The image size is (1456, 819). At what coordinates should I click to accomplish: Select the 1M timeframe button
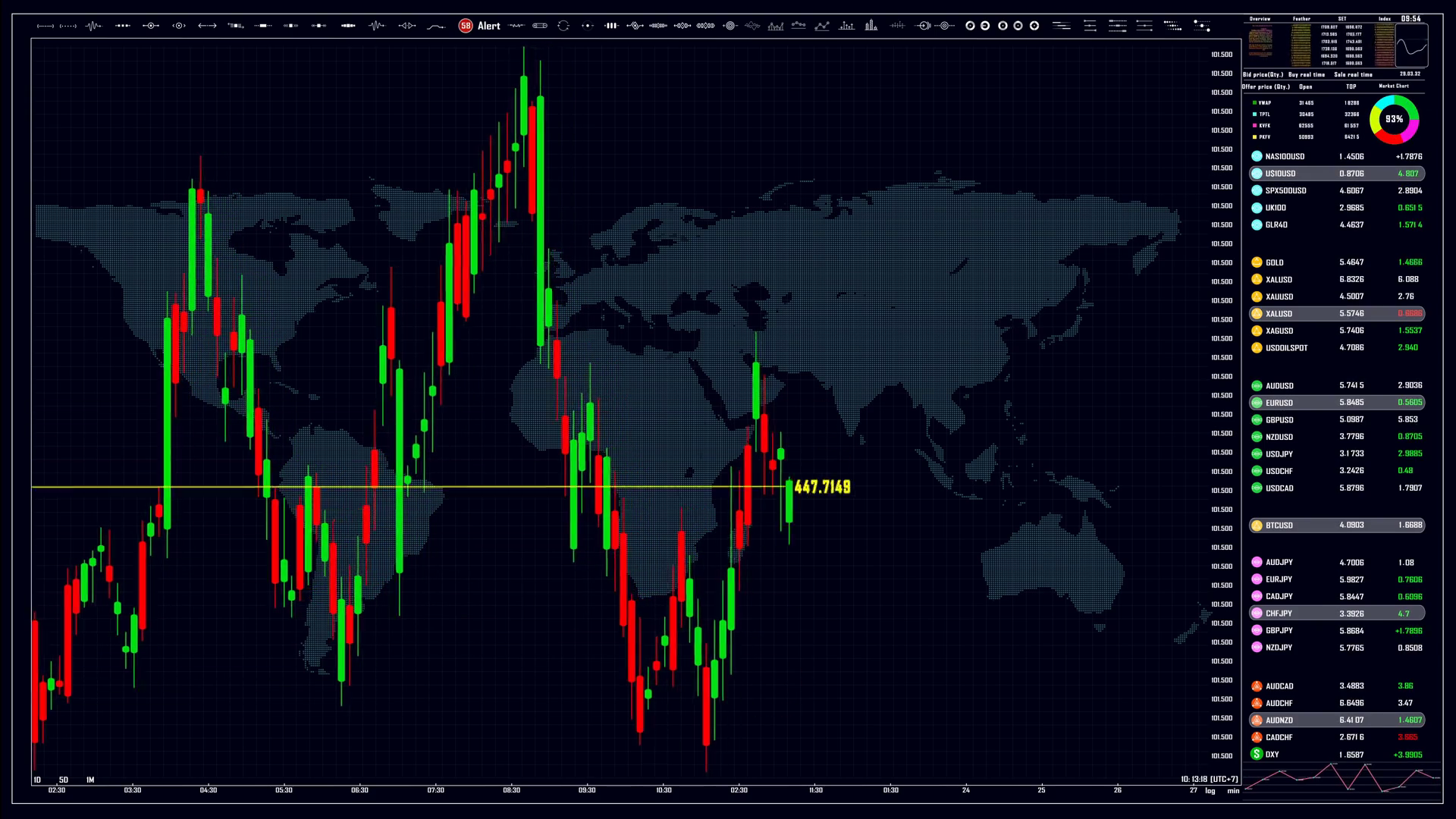(x=90, y=780)
